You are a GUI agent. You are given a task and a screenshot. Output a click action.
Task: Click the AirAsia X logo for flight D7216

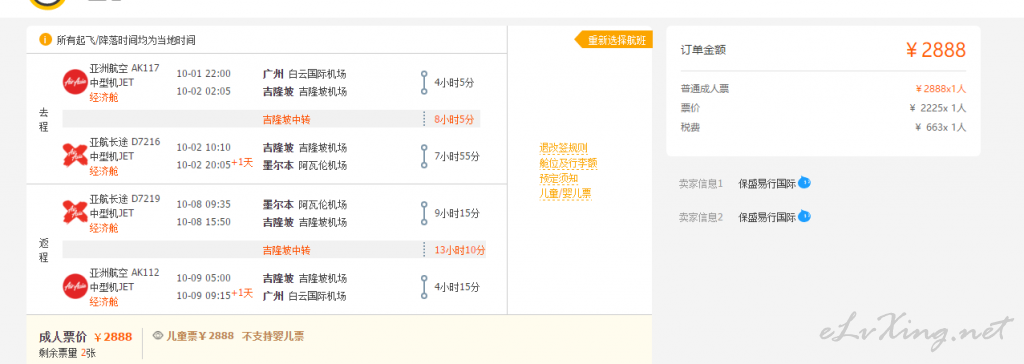click(x=74, y=156)
